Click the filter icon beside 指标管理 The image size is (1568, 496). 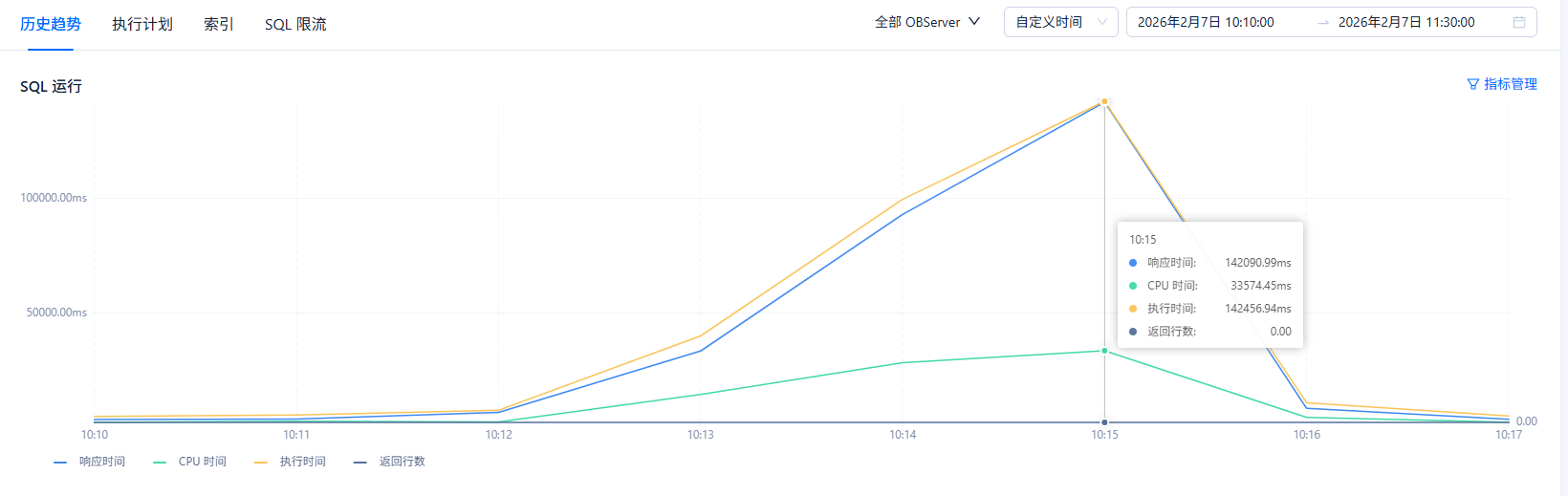pos(1472,84)
